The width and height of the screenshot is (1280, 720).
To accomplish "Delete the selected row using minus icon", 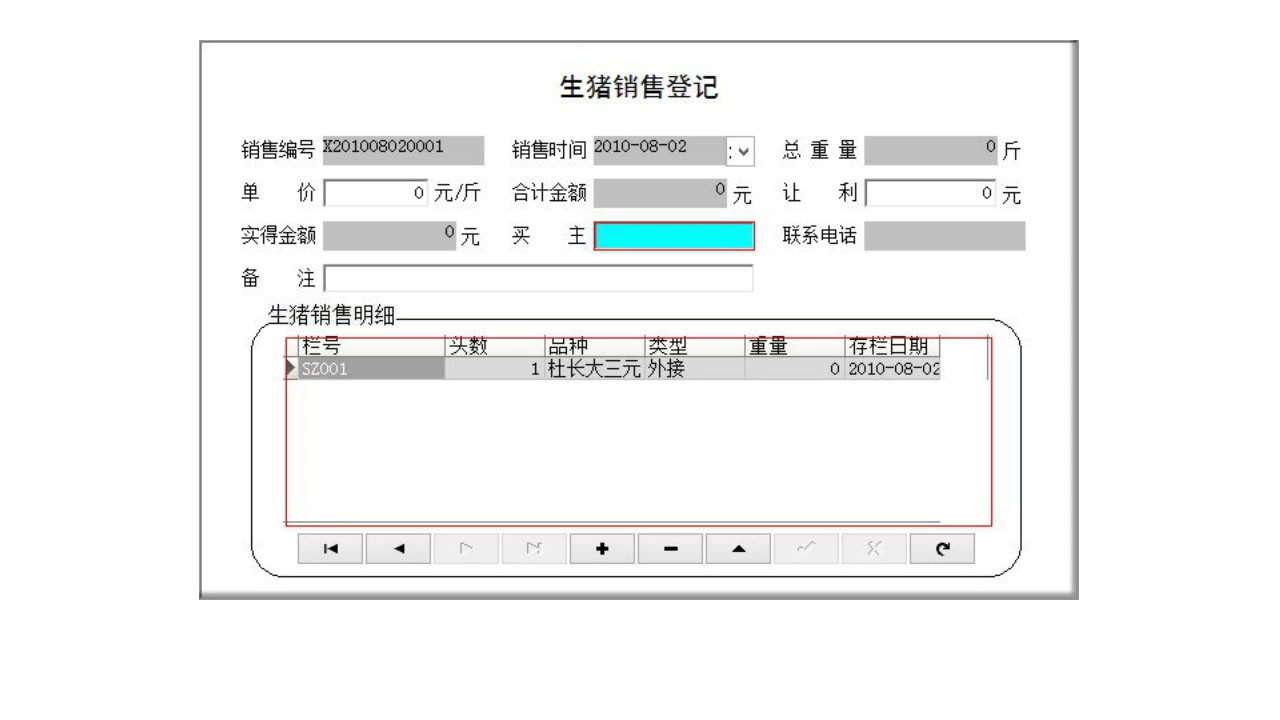I will coord(670,548).
